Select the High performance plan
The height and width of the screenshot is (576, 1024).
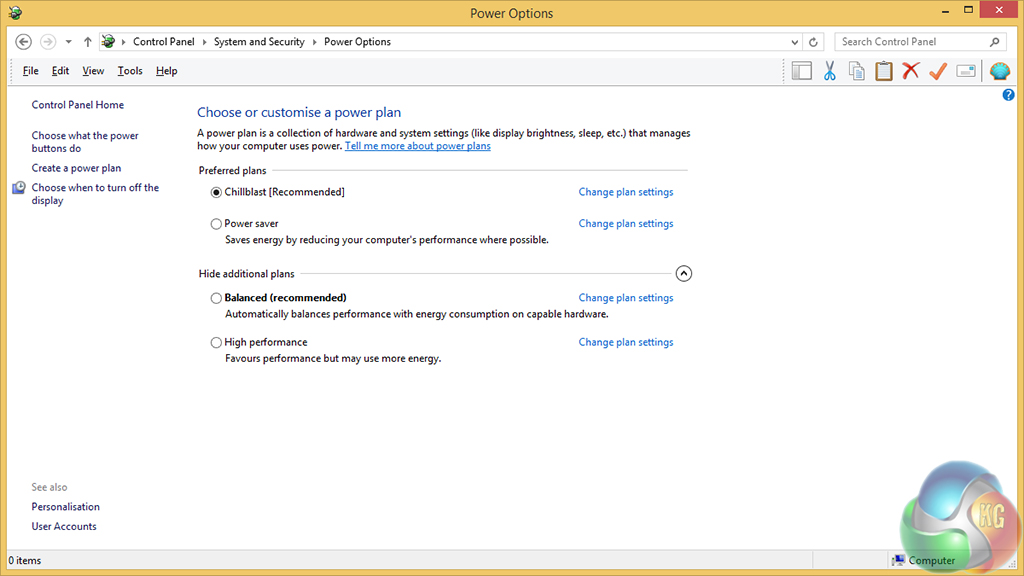point(216,342)
